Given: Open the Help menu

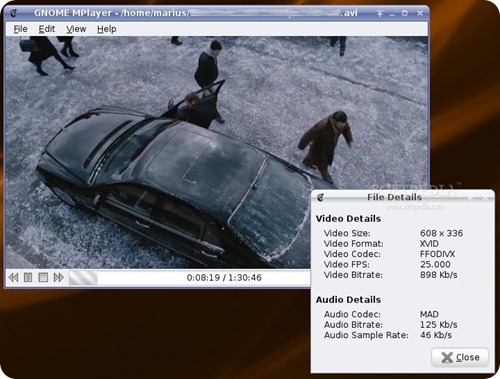Looking at the screenshot, I should tap(107, 29).
